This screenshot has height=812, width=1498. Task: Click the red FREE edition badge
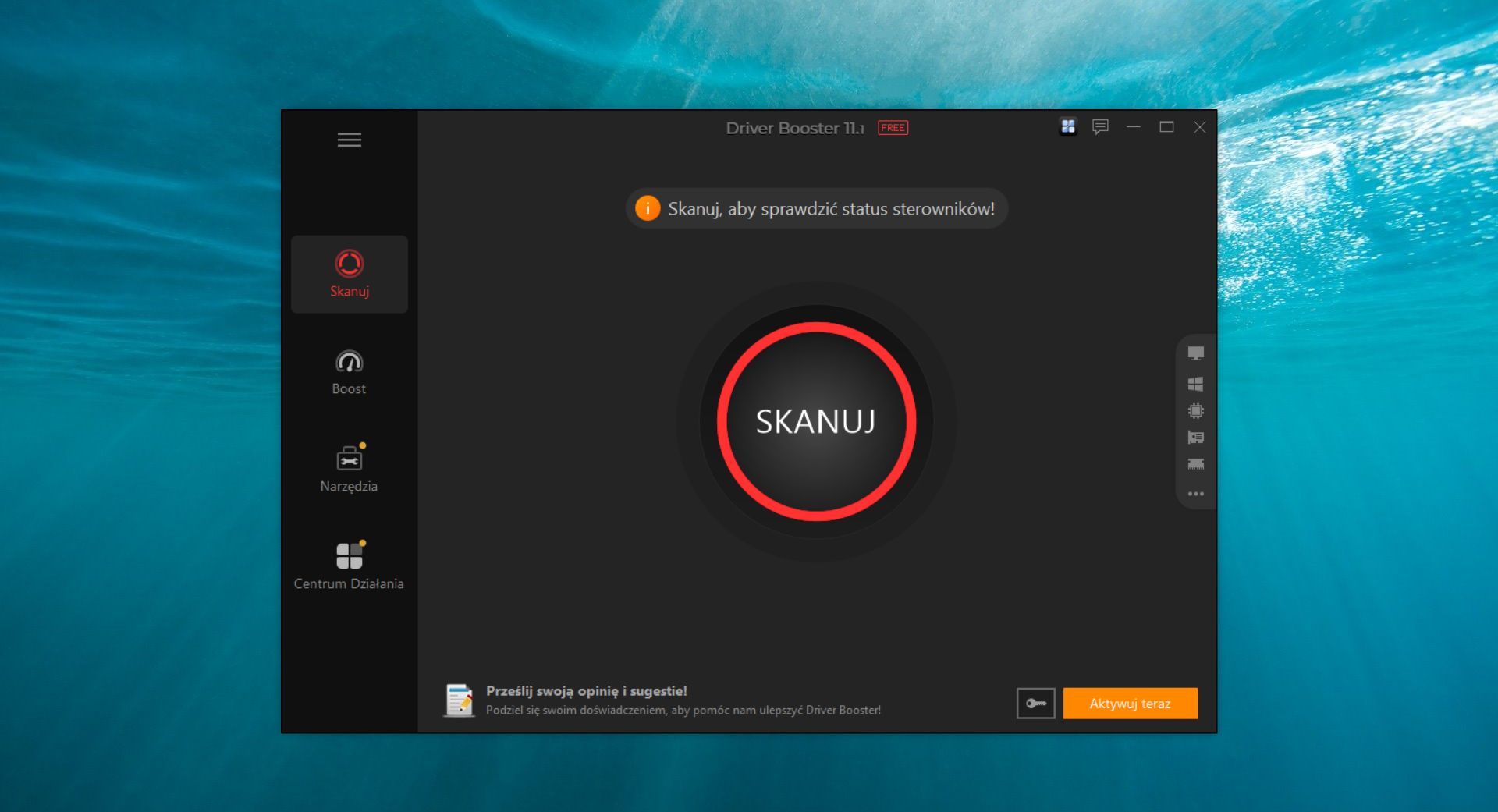pyautogui.click(x=893, y=128)
